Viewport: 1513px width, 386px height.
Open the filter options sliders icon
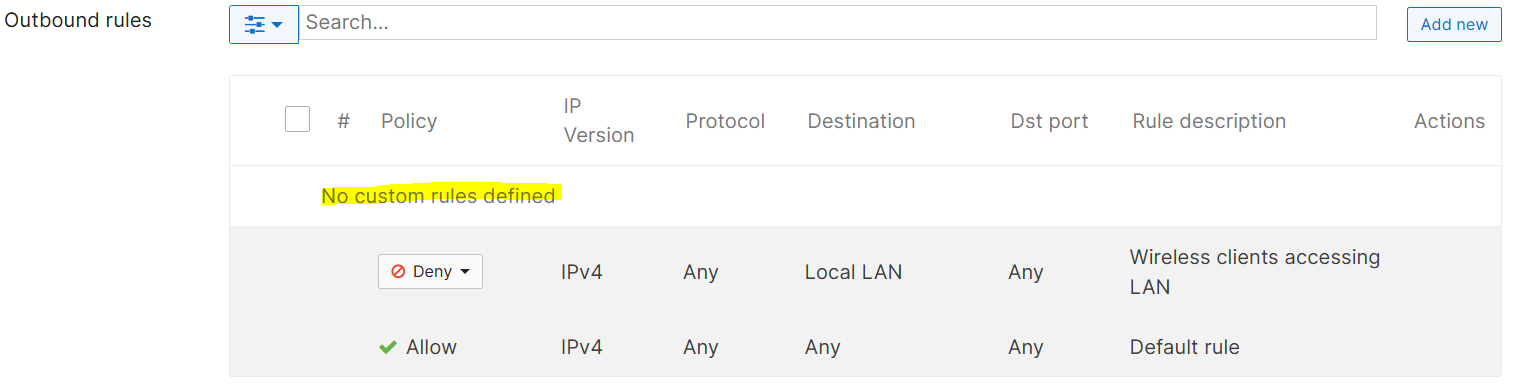pyautogui.click(x=255, y=23)
